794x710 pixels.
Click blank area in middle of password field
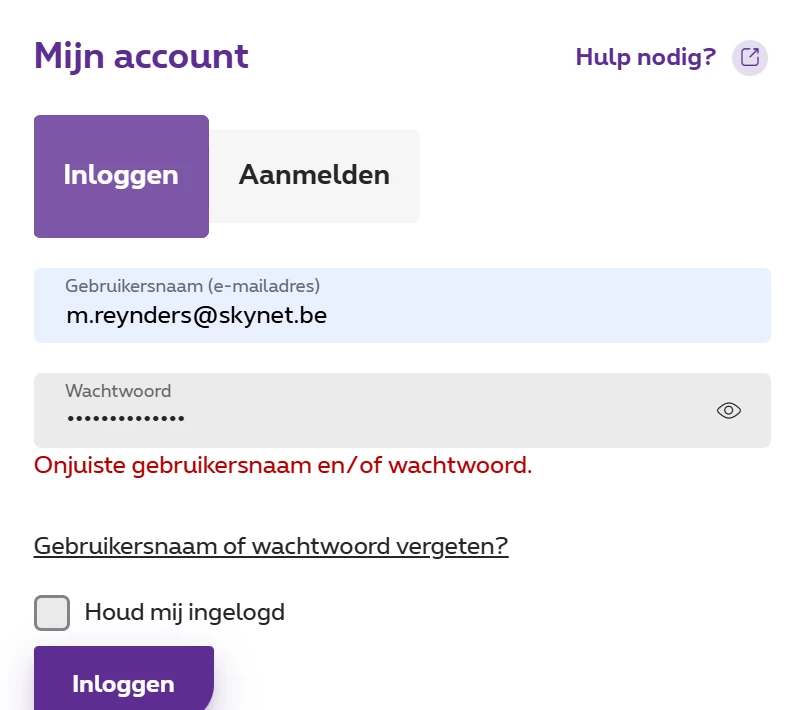pos(450,412)
